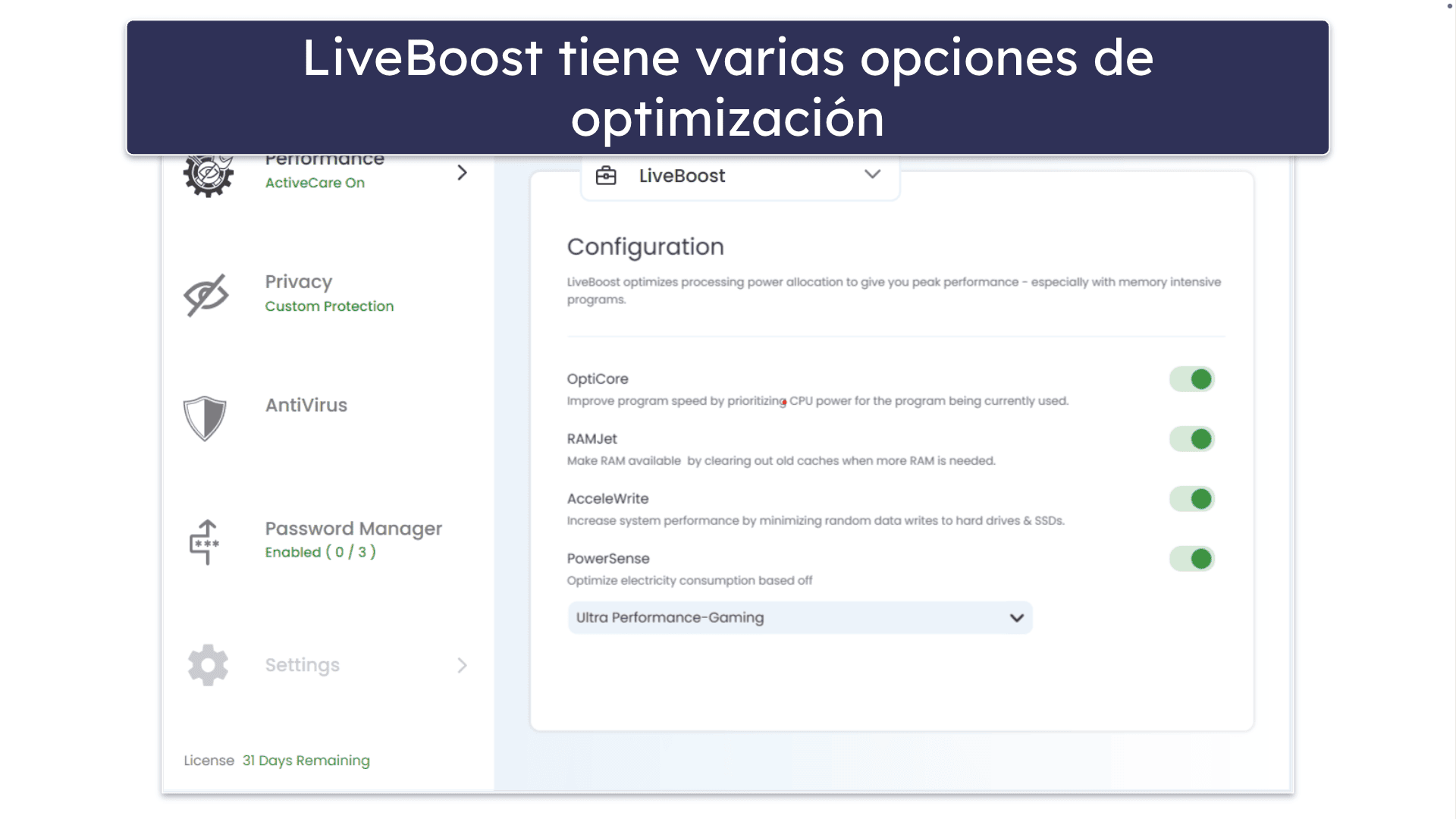
Task: Open the LiveBoost dropdown chevron
Action: coord(872,174)
